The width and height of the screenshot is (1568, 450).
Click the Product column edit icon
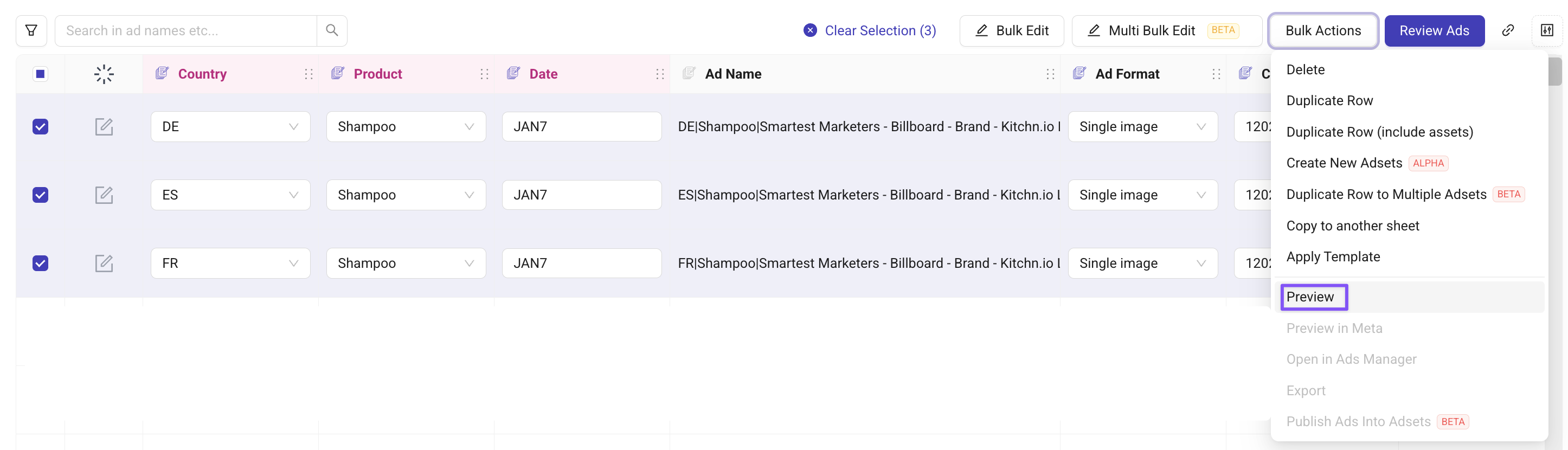click(338, 73)
